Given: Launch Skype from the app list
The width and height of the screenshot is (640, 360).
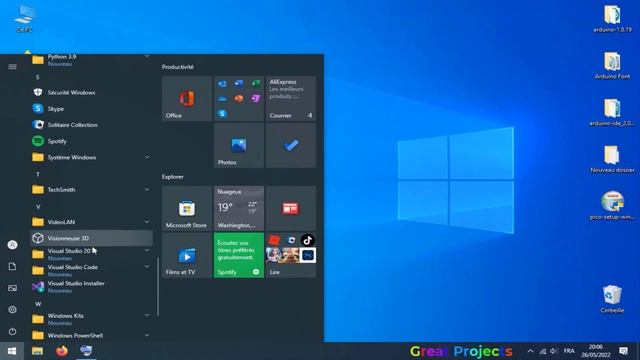Looking at the screenshot, I should [x=91, y=109].
